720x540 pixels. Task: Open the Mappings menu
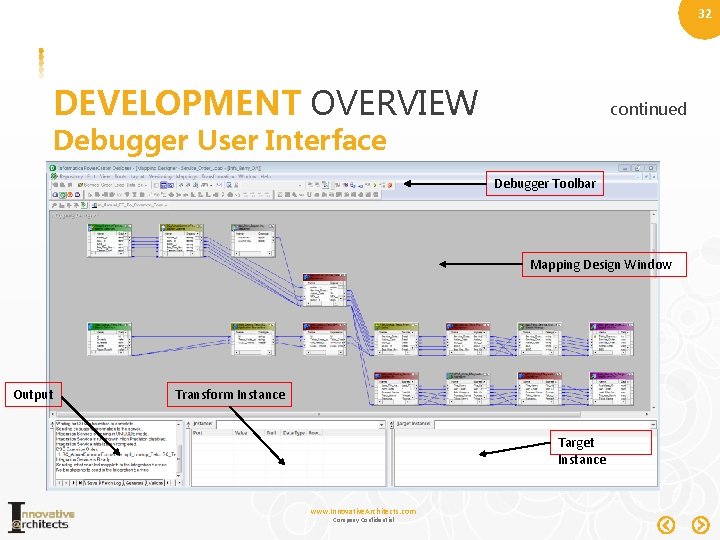pos(186,176)
